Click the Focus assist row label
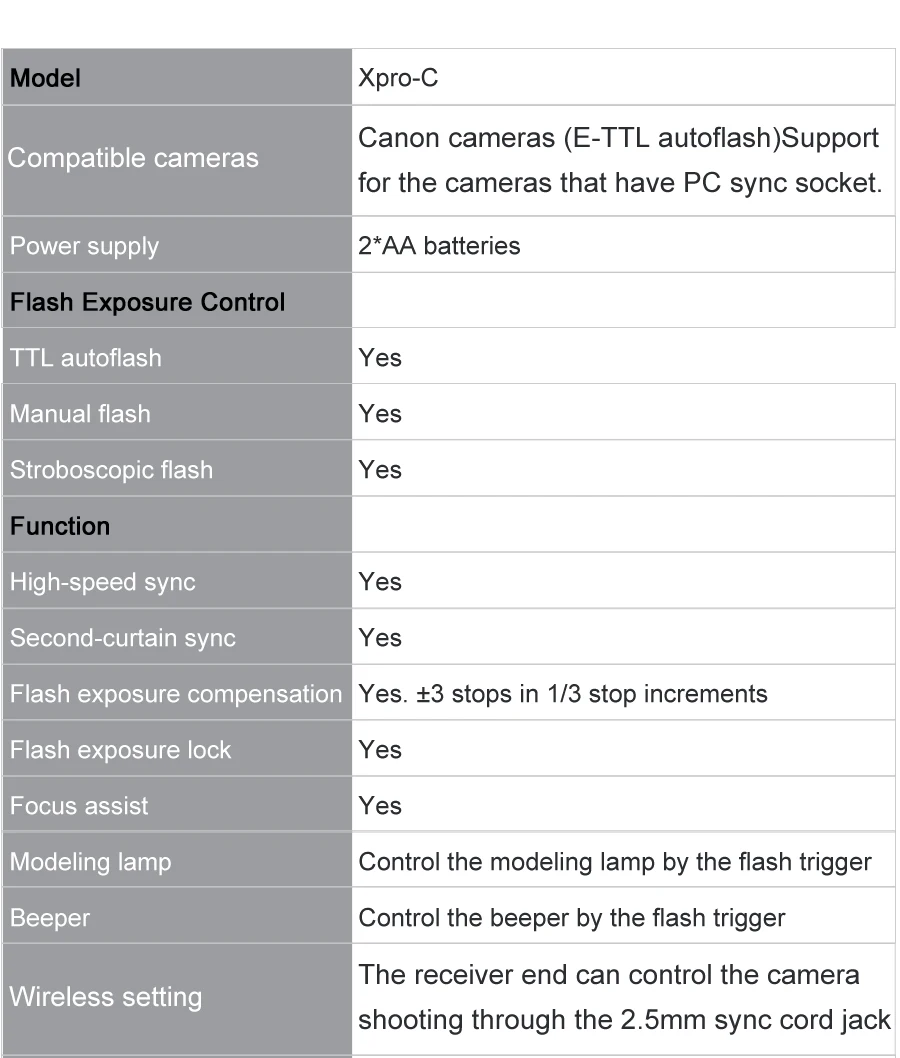This screenshot has width=900, height=1058. point(79,805)
